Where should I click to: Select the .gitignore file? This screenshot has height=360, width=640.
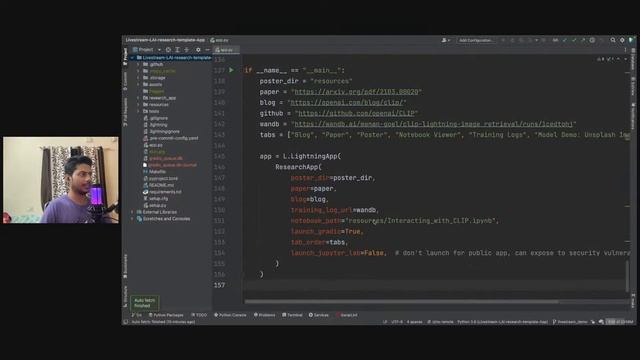point(156,118)
